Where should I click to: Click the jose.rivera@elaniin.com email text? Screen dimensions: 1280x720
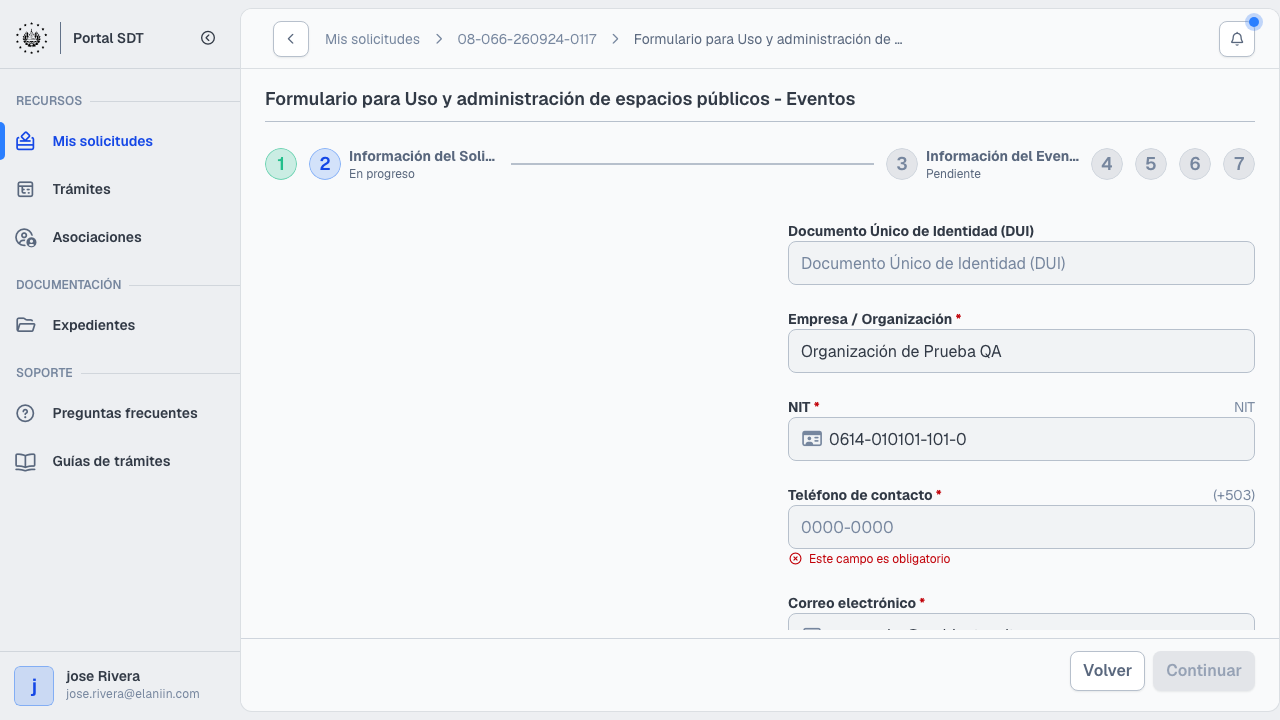(x=133, y=694)
